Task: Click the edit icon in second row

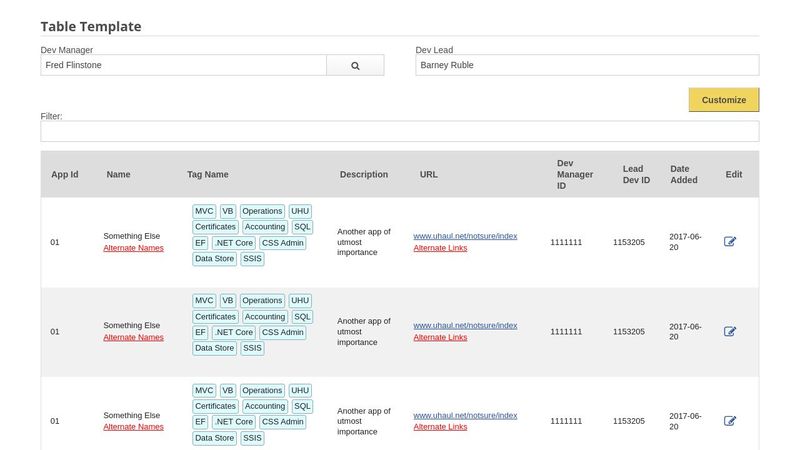Action: point(730,331)
